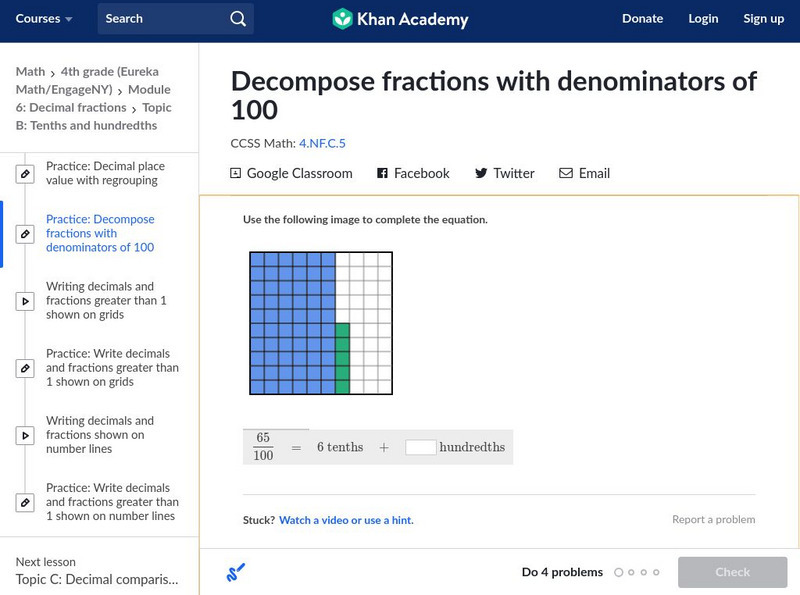Open the 'Watch a video or use a hint' link
800x595 pixels.
(346, 520)
